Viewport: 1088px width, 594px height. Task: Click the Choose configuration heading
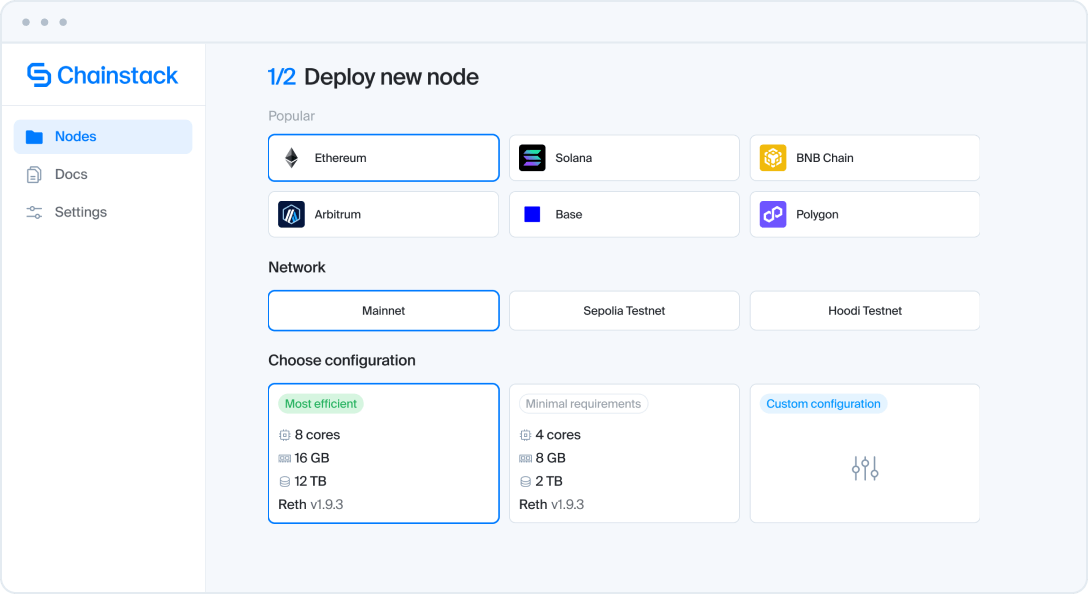pyautogui.click(x=342, y=360)
